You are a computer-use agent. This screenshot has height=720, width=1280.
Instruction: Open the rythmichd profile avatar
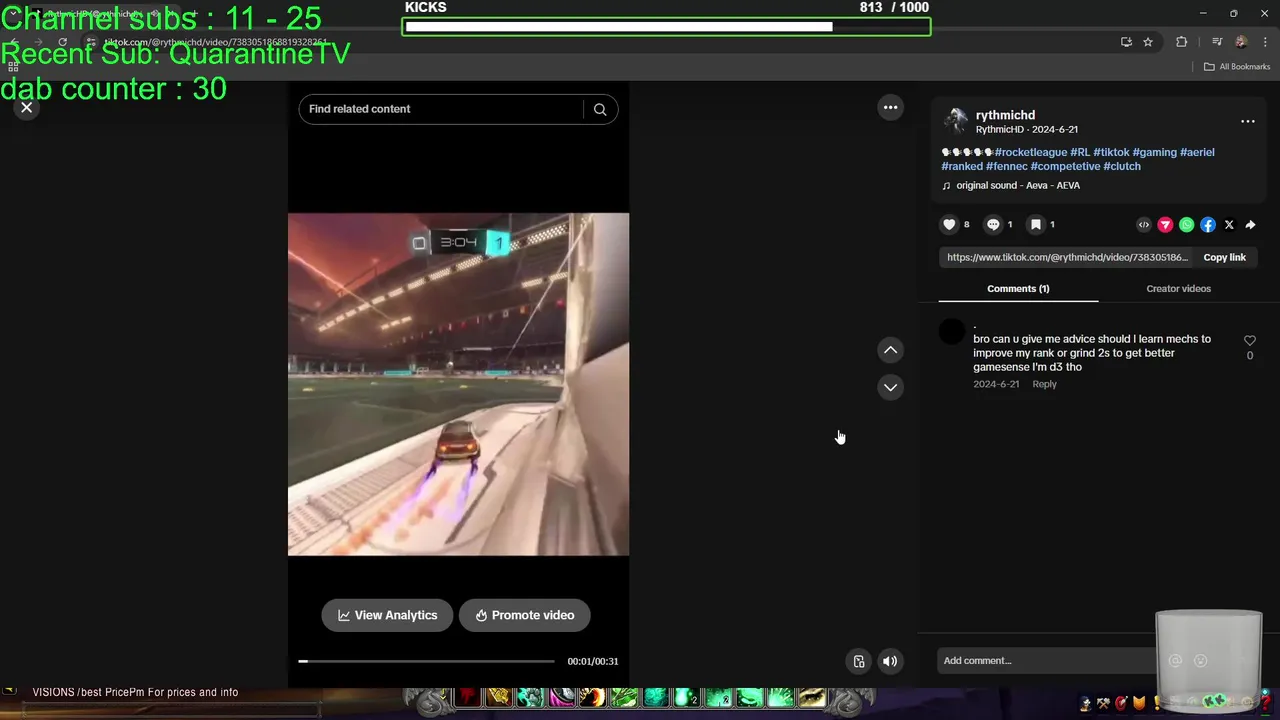[x=956, y=121]
